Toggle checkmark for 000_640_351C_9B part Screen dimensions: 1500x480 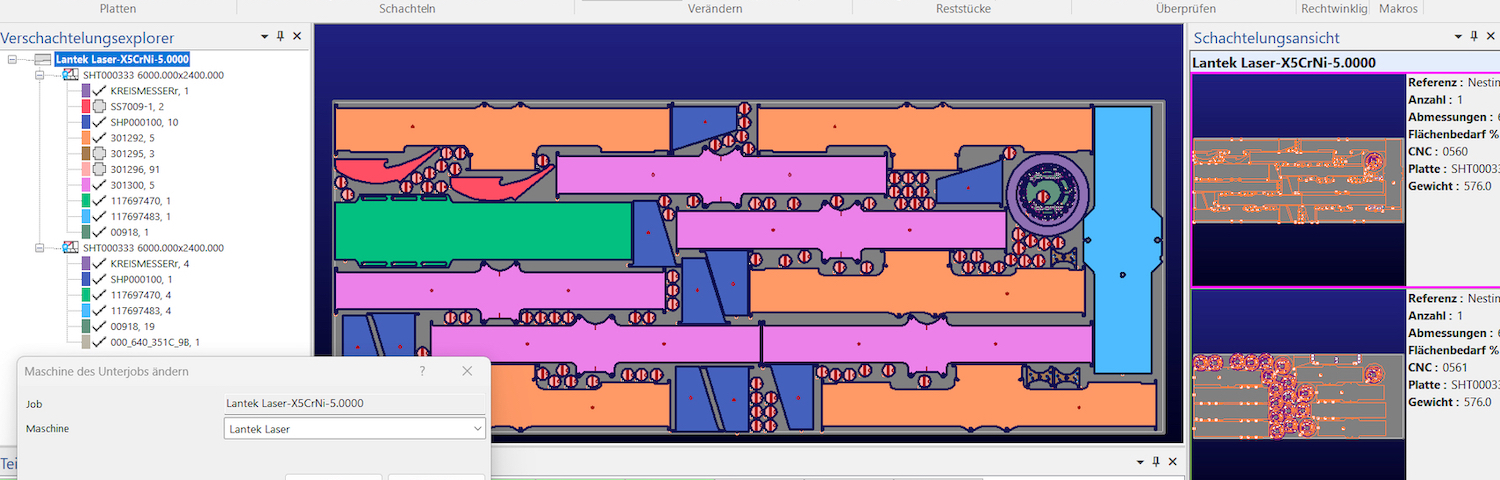pyautogui.click(x=99, y=342)
